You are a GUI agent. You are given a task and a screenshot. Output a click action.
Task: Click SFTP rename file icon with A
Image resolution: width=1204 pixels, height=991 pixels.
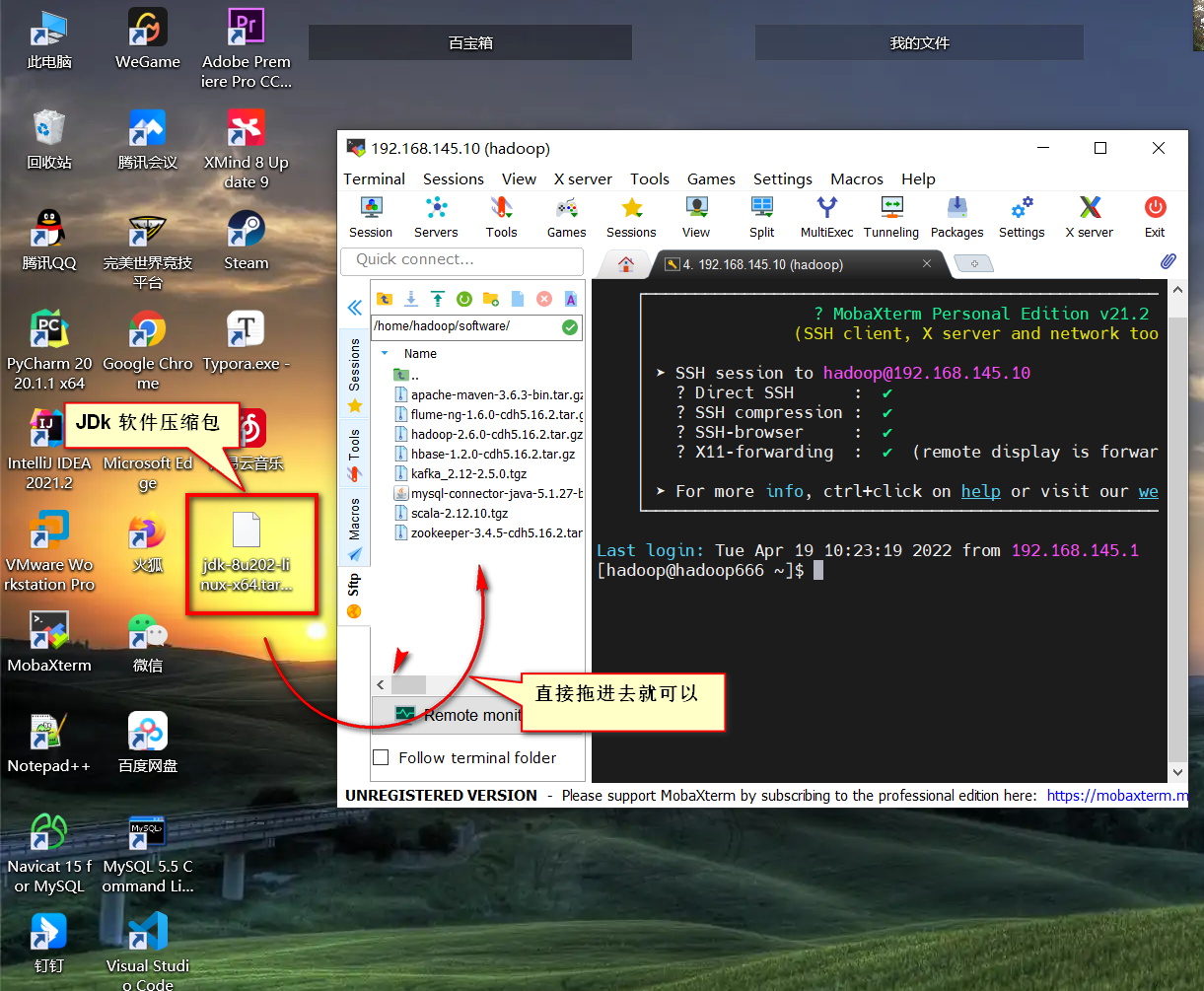coord(570,299)
